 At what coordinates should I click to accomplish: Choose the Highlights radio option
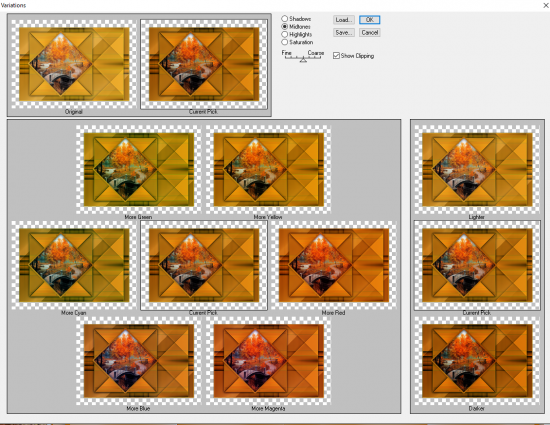(284, 34)
